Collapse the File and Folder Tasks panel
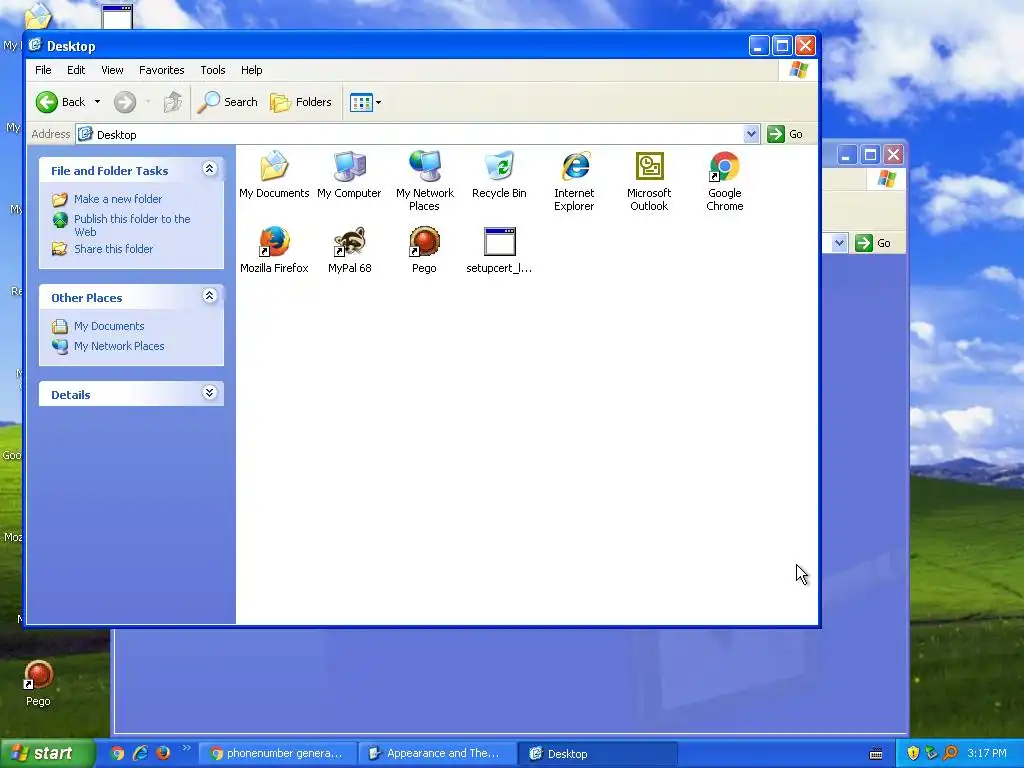 (x=209, y=169)
